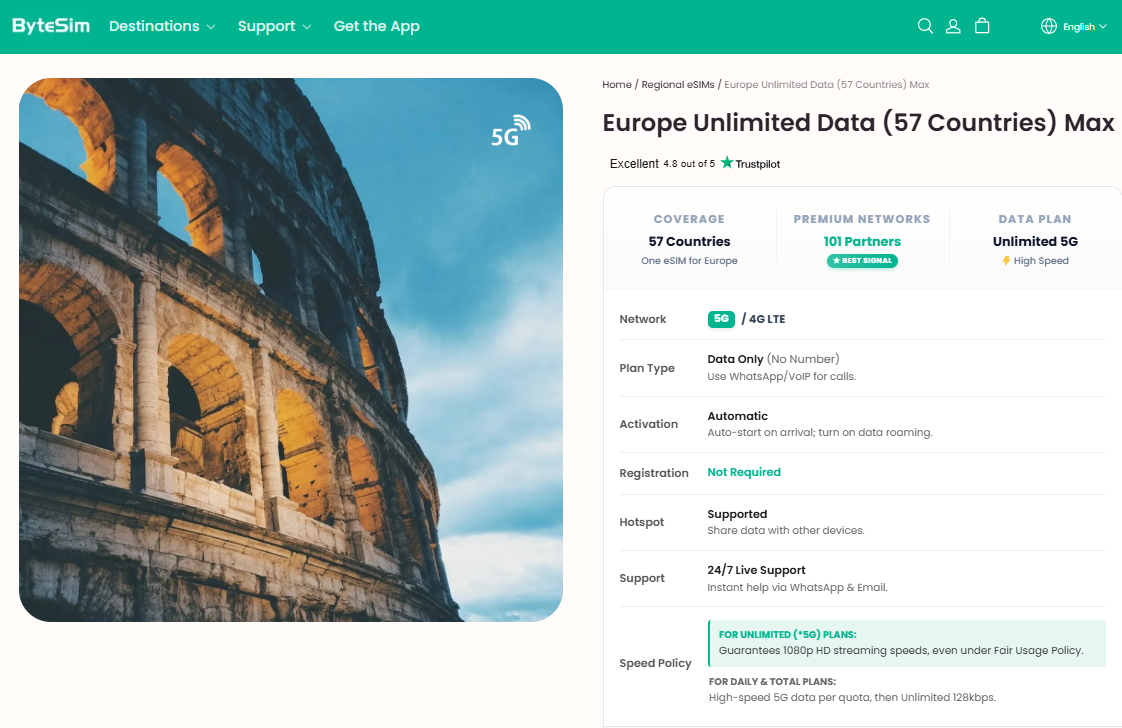The width and height of the screenshot is (1122, 728).
Task: Open Regional eSIMs breadcrumb link
Action: coord(678,84)
